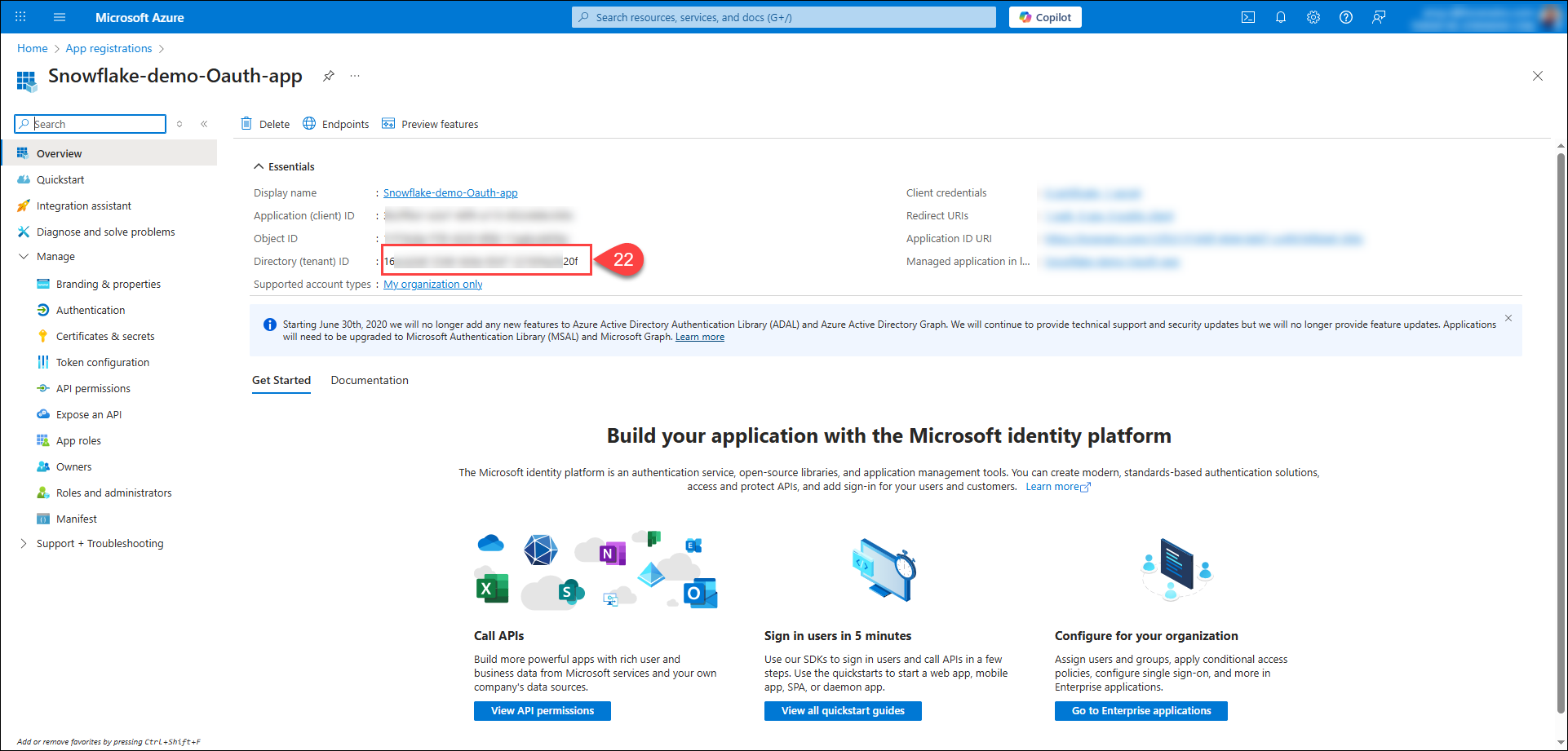
Task: Pin Snowflake-demo-Oauth-app to favorites
Action: click(x=329, y=76)
